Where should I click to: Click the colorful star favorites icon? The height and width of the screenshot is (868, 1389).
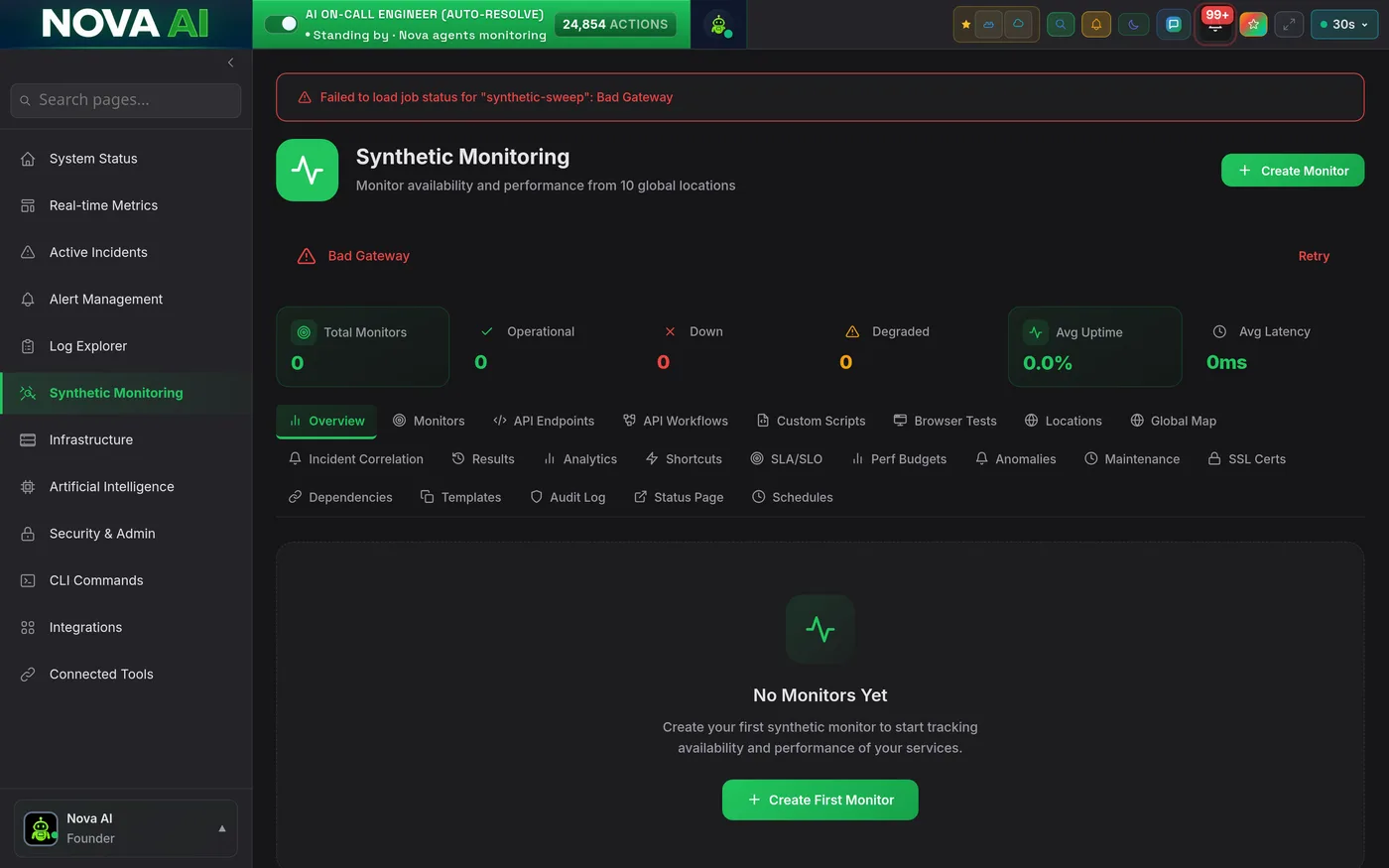tap(1253, 25)
